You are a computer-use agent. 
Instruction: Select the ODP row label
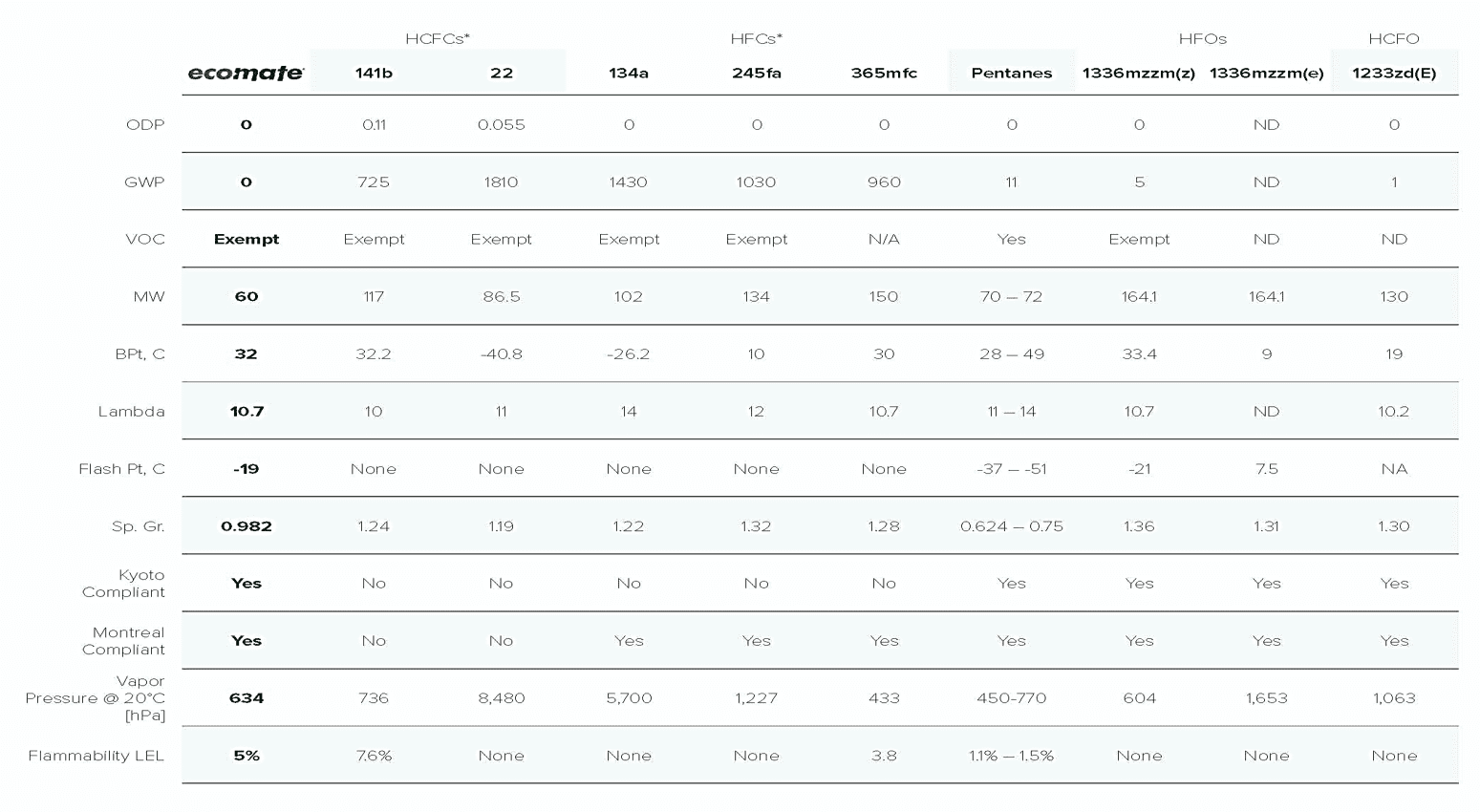pos(145,124)
